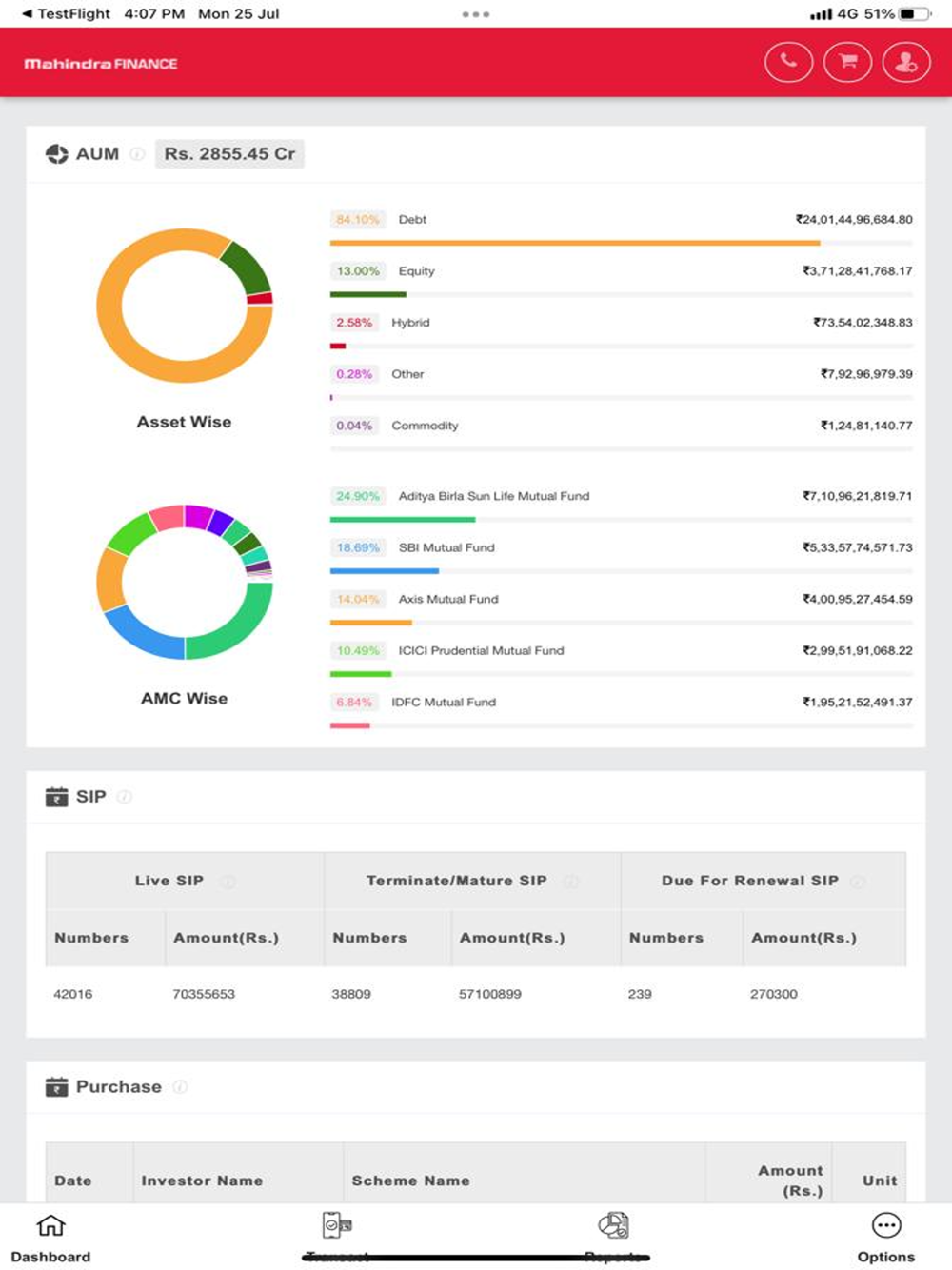The image size is (952, 1270).
Task: Click the SIP calendar icon
Action: tap(57, 797)
